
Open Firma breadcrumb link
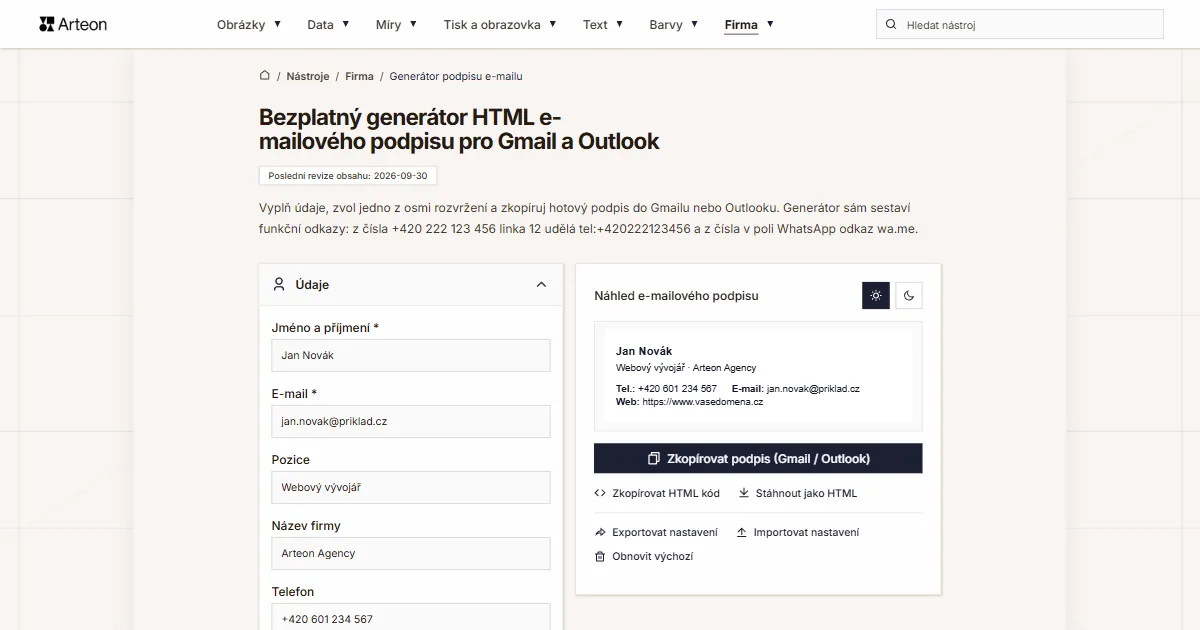[x=360, y=76]
